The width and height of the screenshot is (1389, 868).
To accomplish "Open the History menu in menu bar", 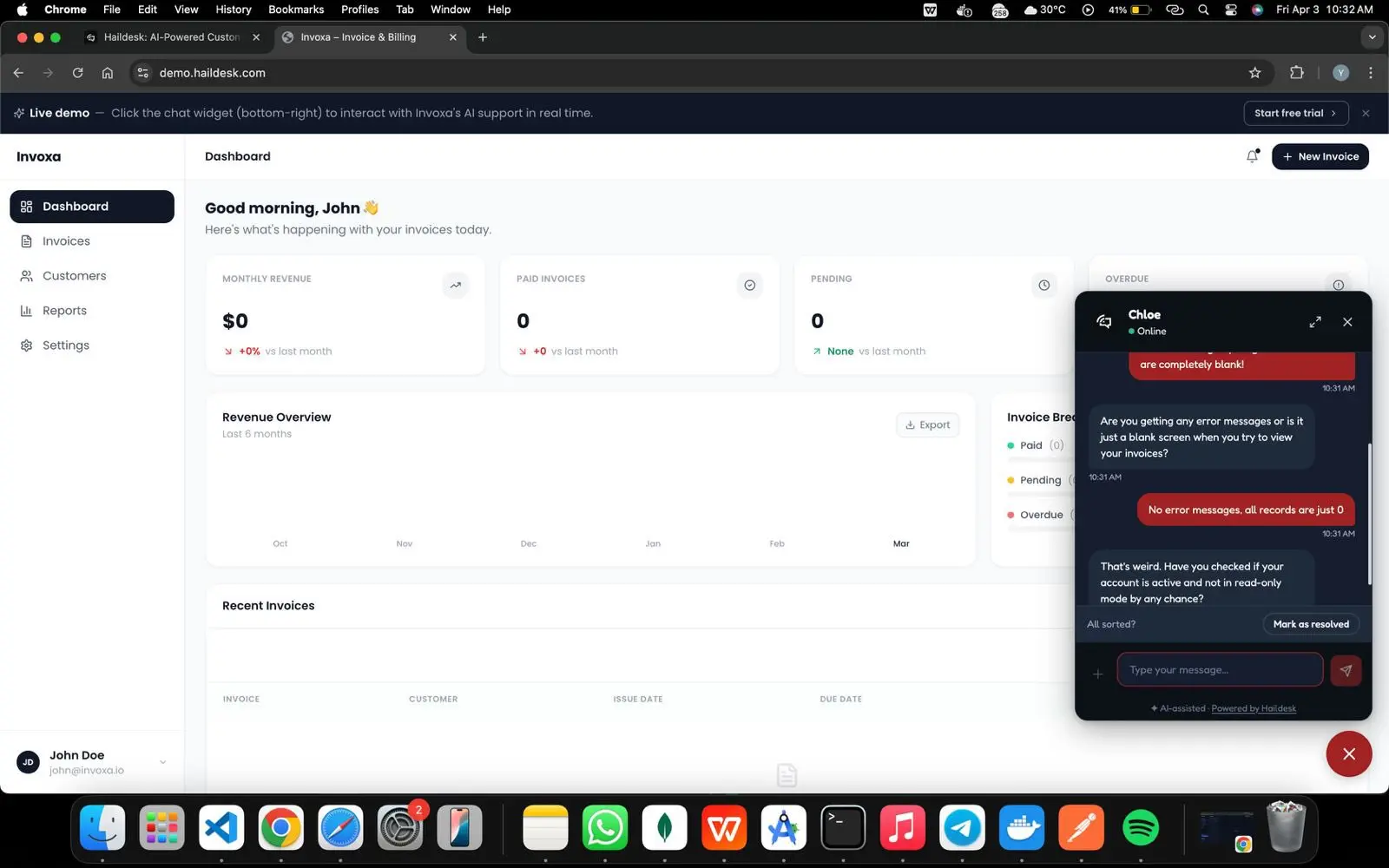I will coord(234,10).
